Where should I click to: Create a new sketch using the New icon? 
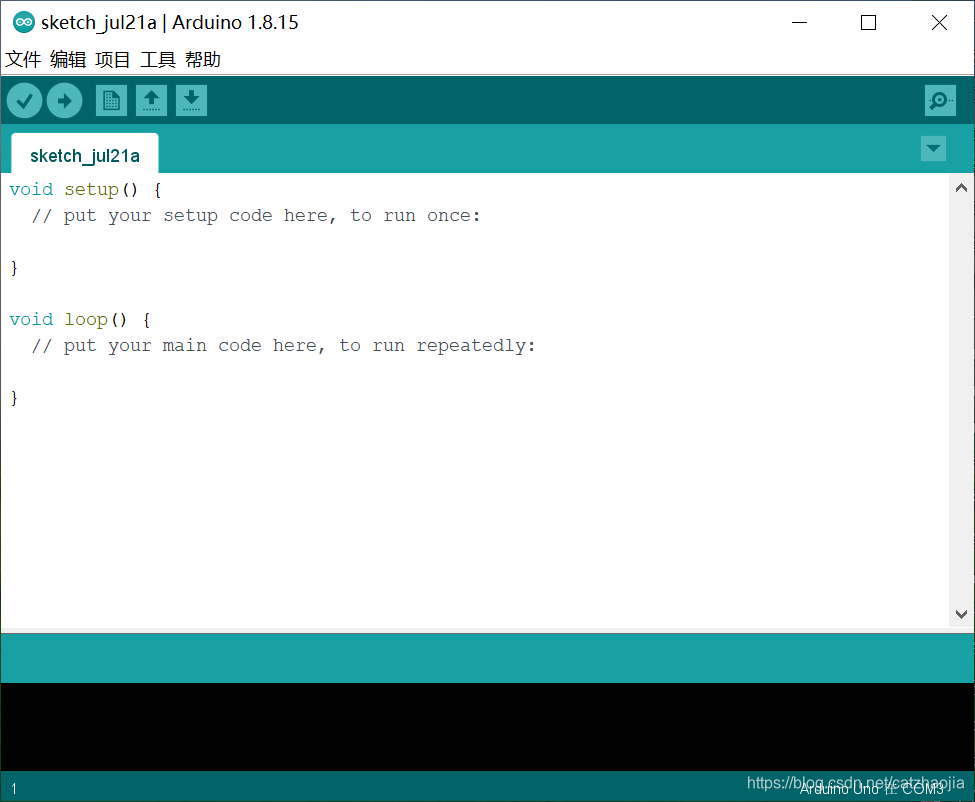coord(111,100)
